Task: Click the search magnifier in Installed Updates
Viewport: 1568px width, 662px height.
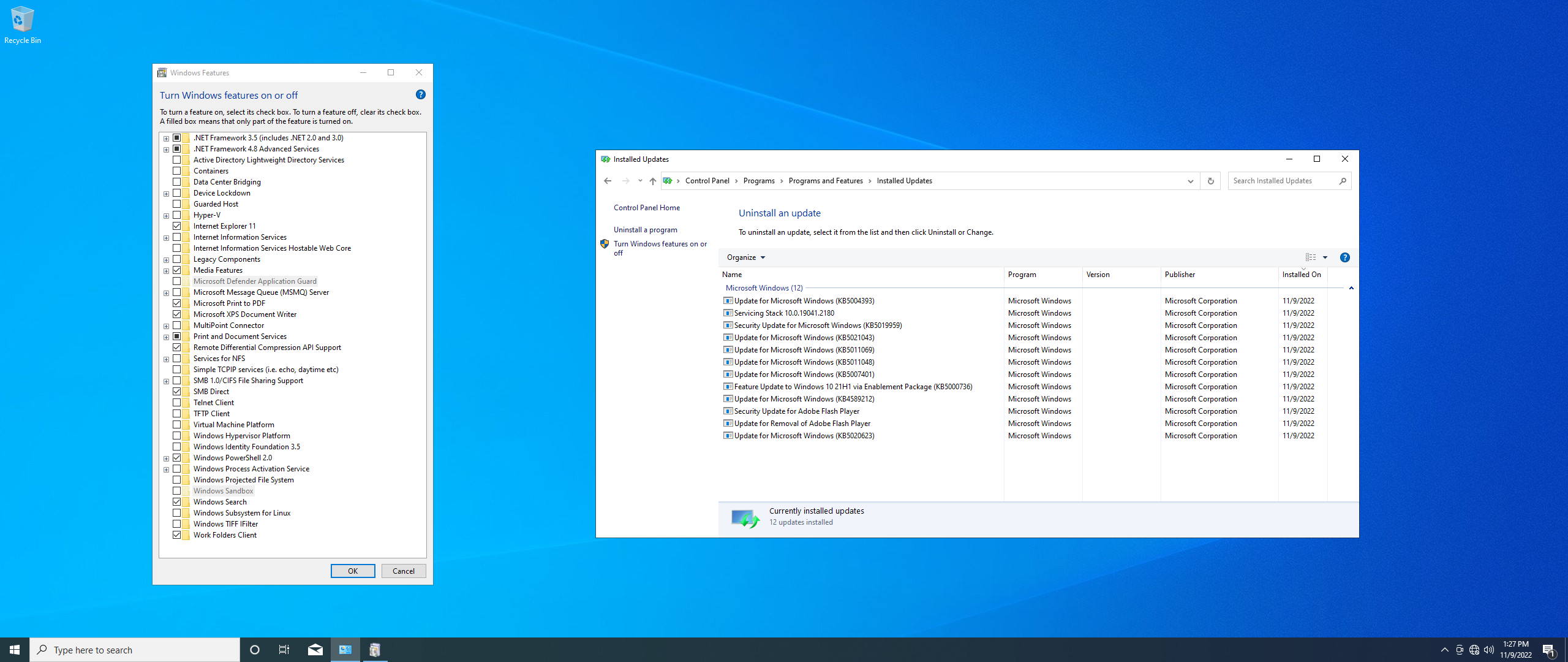Action: coord(1342,181)
